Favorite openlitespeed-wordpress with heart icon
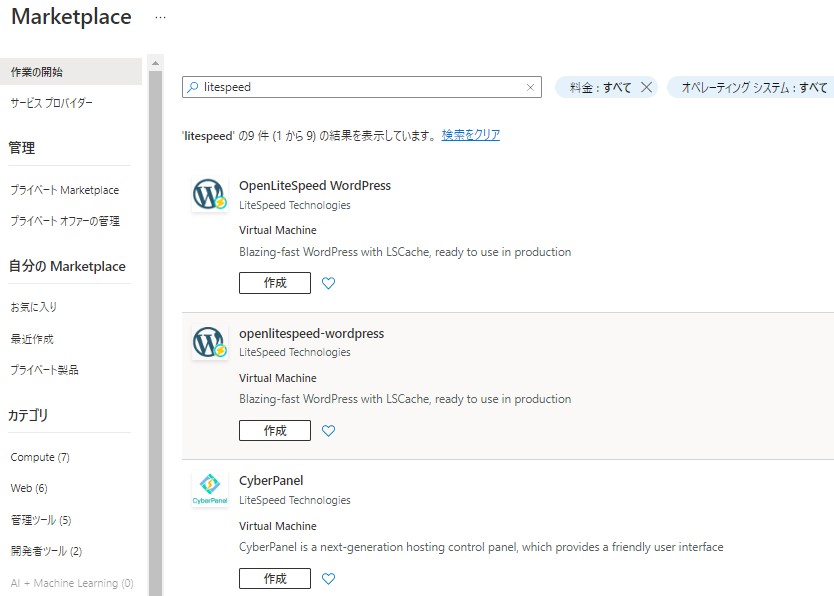834x596 pixels. [329, 431]
